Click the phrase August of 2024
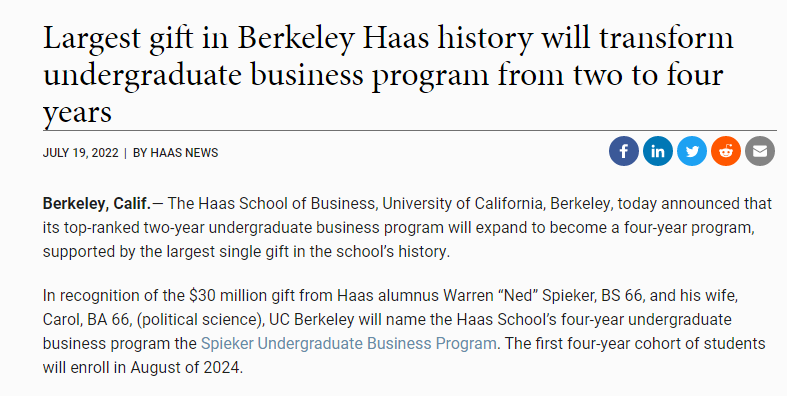787x396 pixels. [185, 368]
